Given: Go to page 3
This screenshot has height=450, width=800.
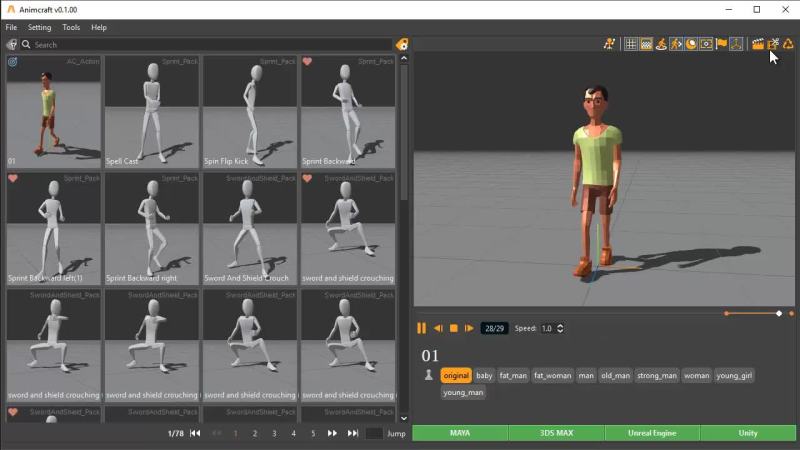Looking at the screenshot, I should [x=274, y=433].
